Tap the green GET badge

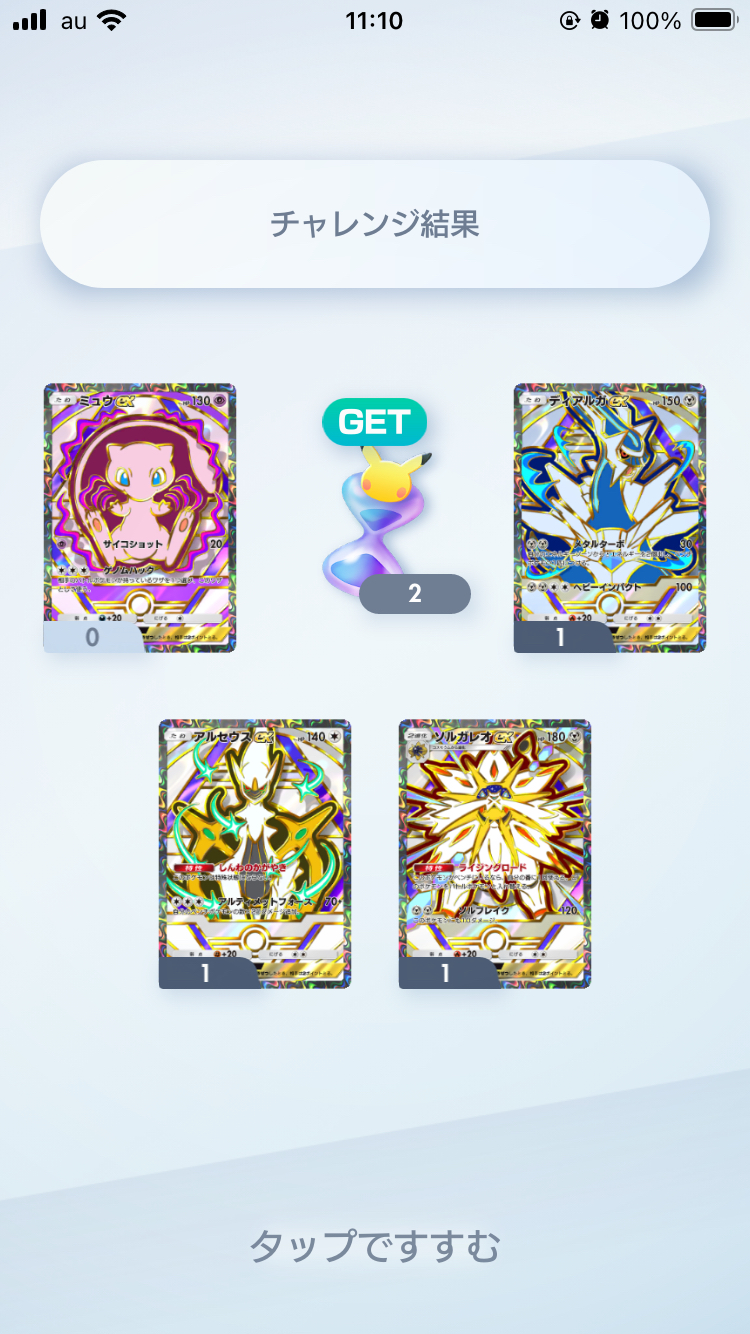[374, 422]
